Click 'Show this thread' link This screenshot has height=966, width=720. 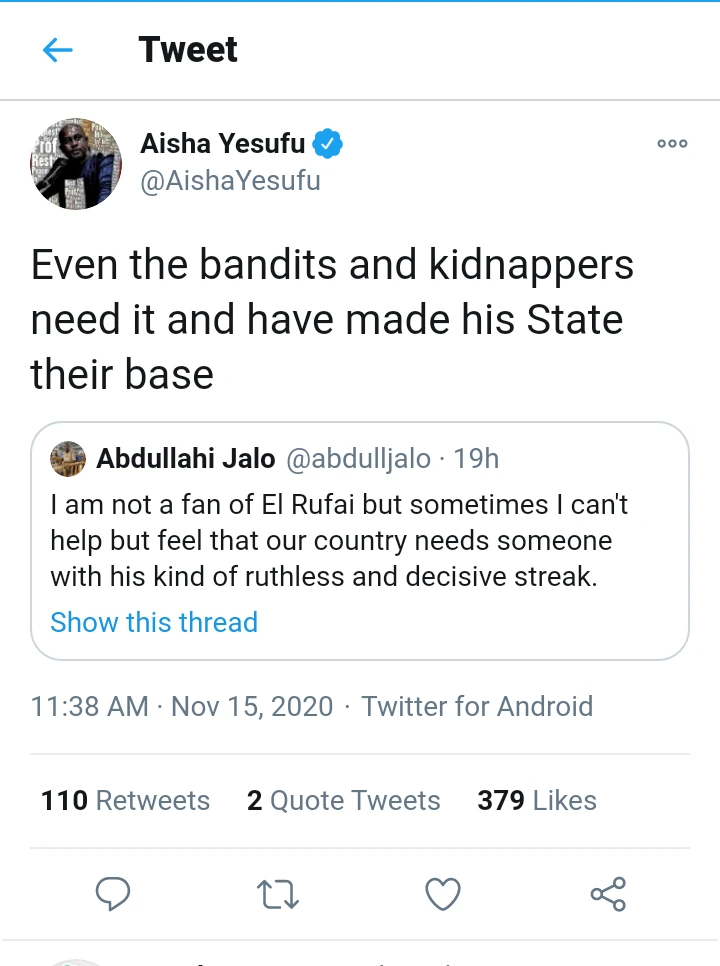click(x=154, y=622)
